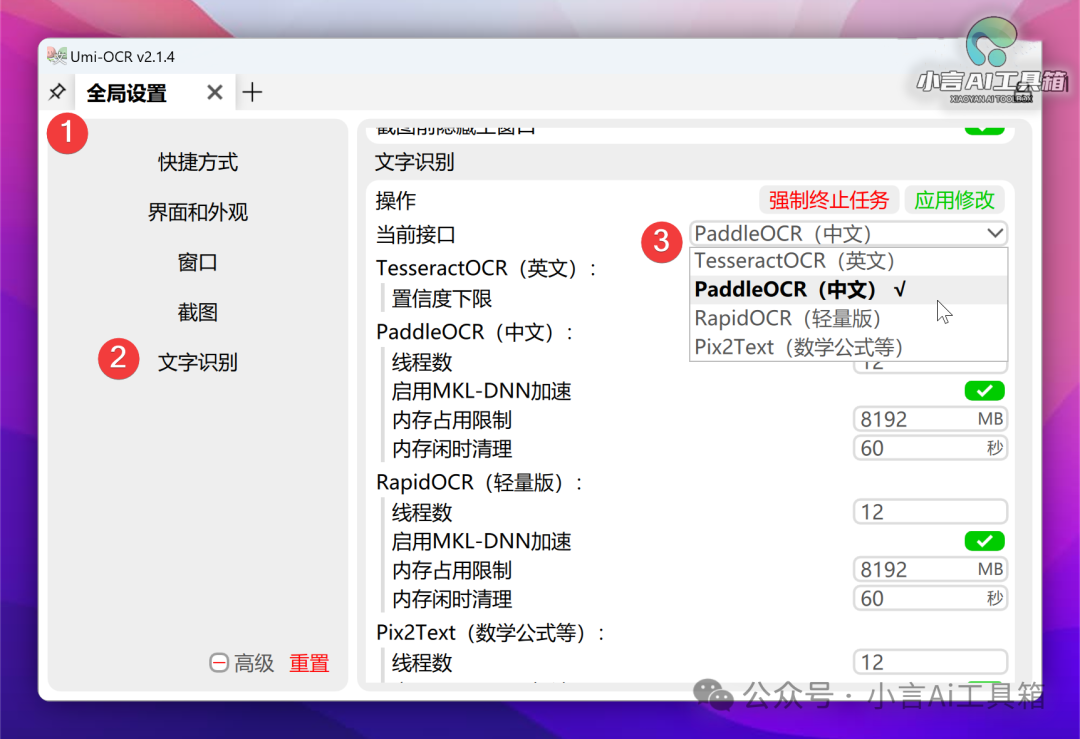Image resolution: width=1080 pixels, height=739 pixels.
Task: Go to 截图 settings section
Action: click(x=198, y=313)
